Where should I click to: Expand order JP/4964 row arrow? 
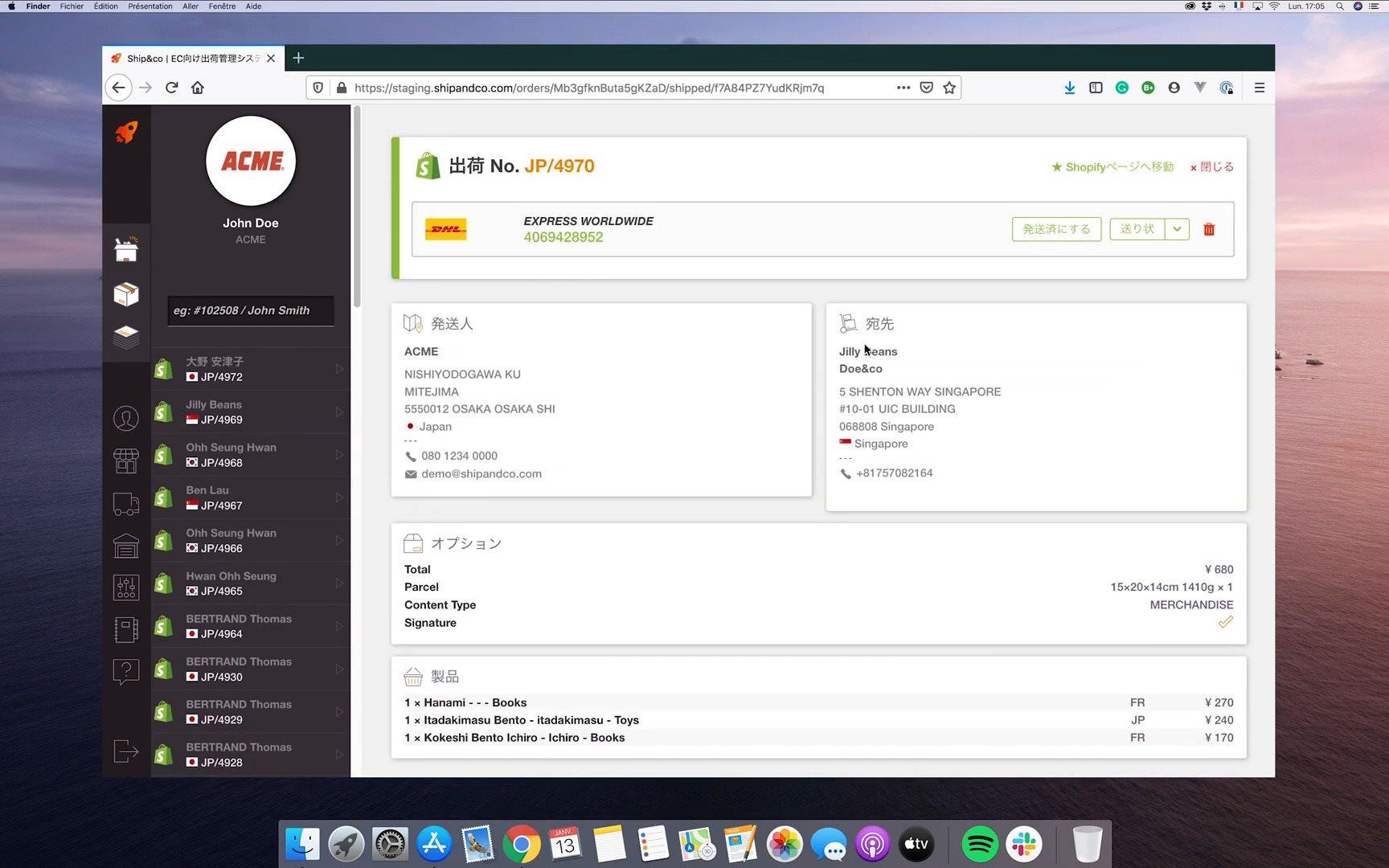(x=339, y=626)
